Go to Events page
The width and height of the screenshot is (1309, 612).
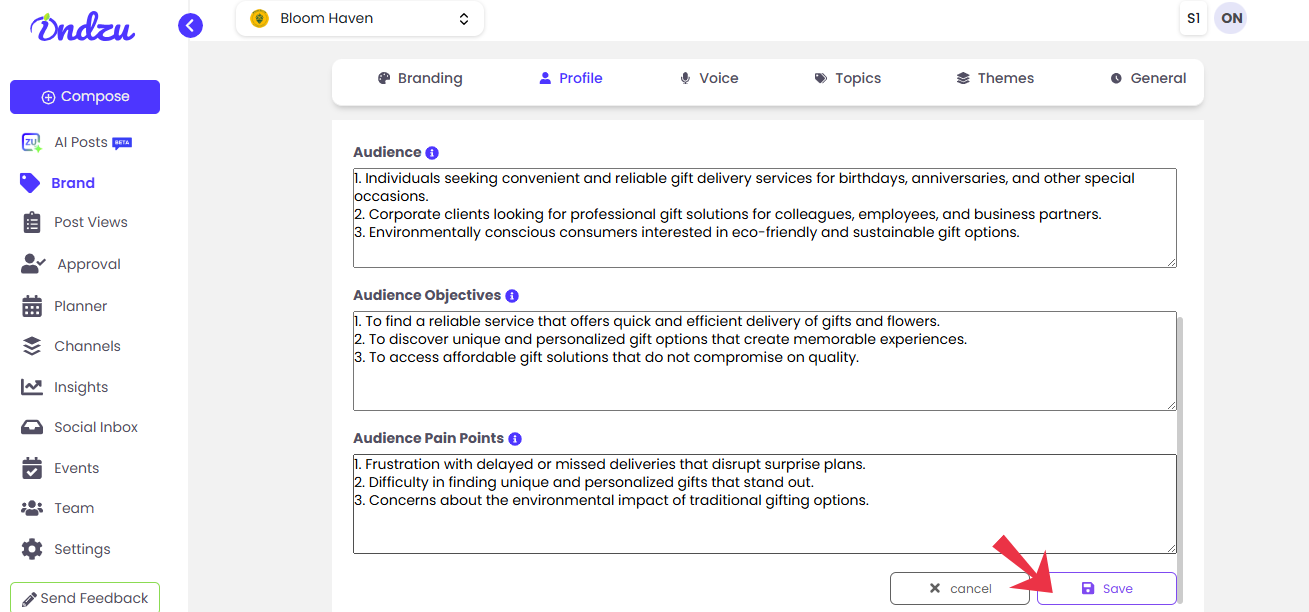click(77, 468)
